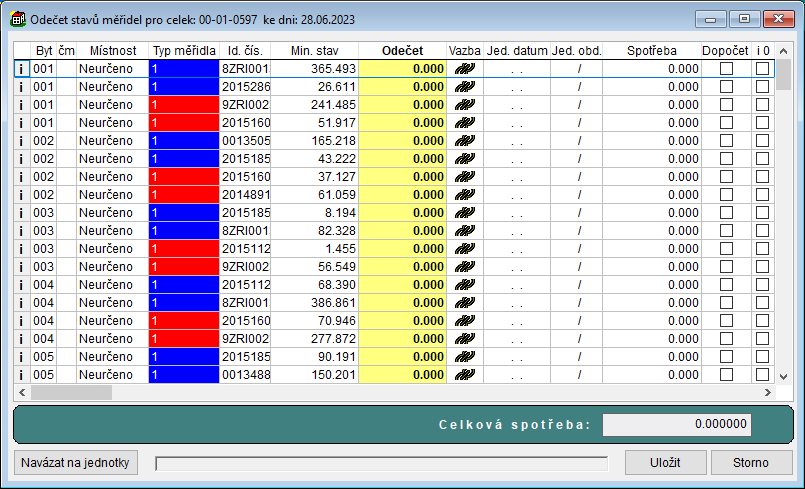Image resolution: width=805 pixels, height=489 pixels.
Task: Click the Storno button
Action: (x=751, y=462)
